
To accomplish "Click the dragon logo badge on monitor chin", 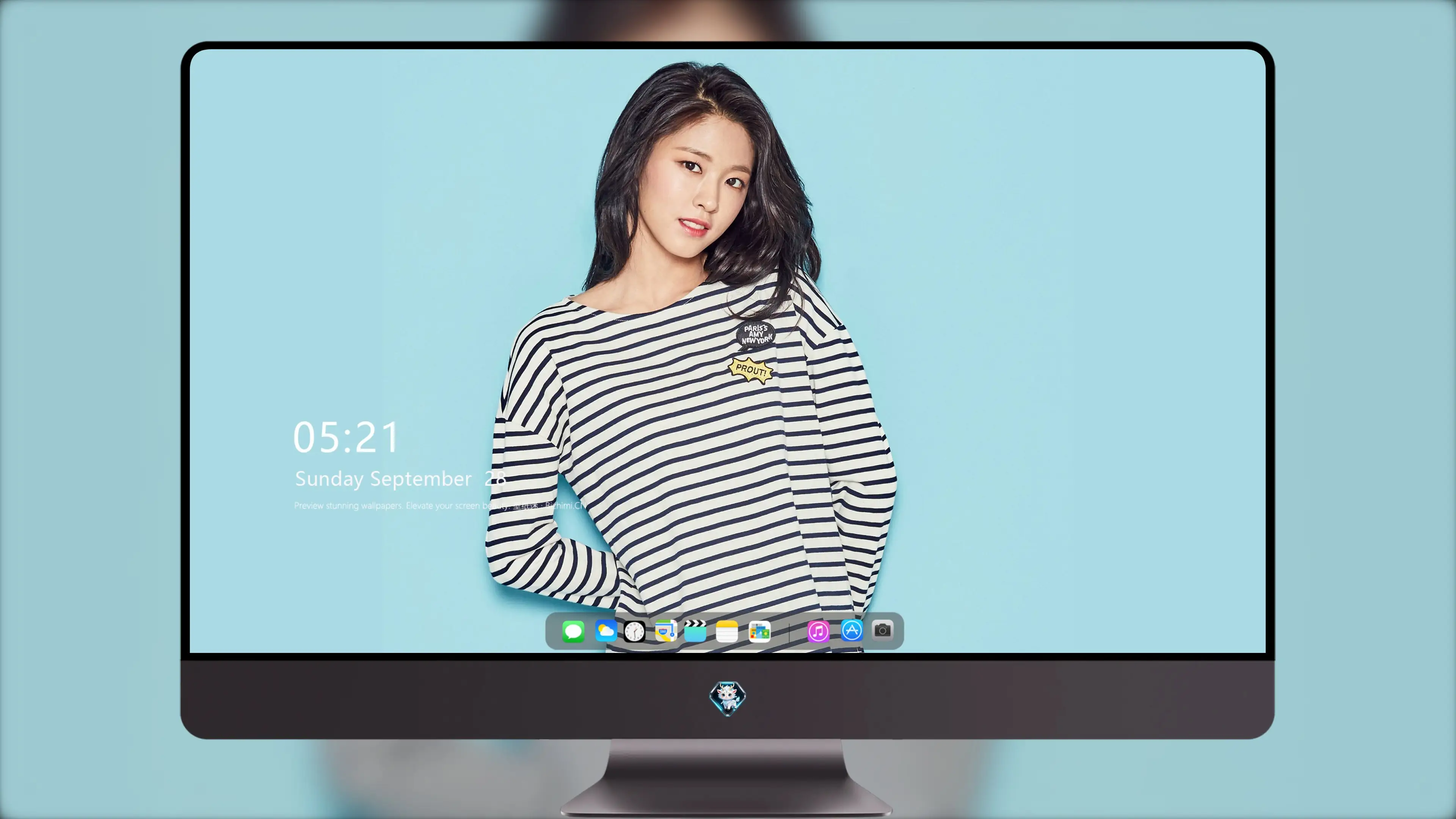I will coord(728,698).
